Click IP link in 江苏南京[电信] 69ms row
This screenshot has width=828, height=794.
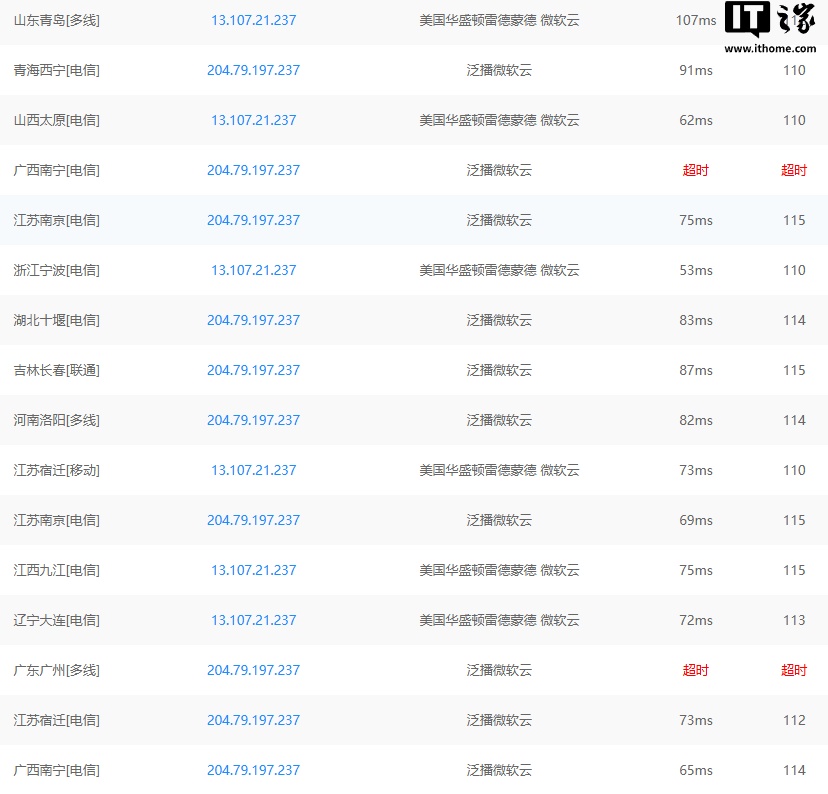click(253, 520)
